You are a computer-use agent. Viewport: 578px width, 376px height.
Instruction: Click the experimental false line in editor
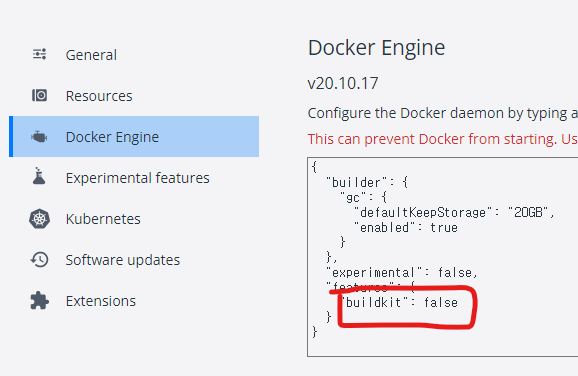402,272
